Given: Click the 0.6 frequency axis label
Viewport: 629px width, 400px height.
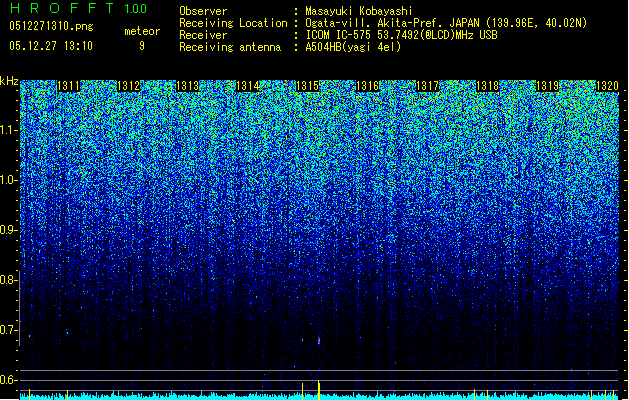Looking at the screenshot, I should [x=8, y=380].
